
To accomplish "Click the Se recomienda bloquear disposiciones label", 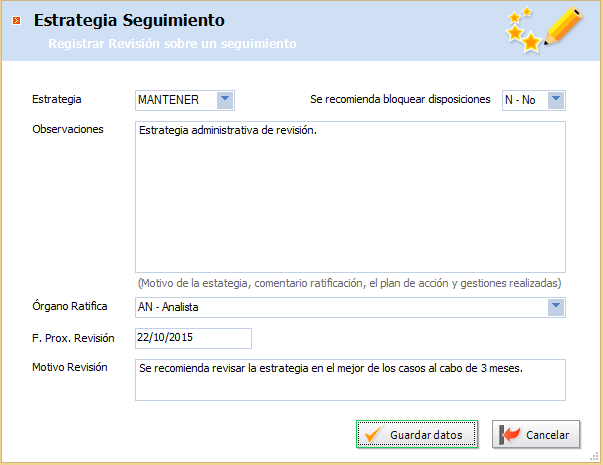I will click(x=400, y=99).
